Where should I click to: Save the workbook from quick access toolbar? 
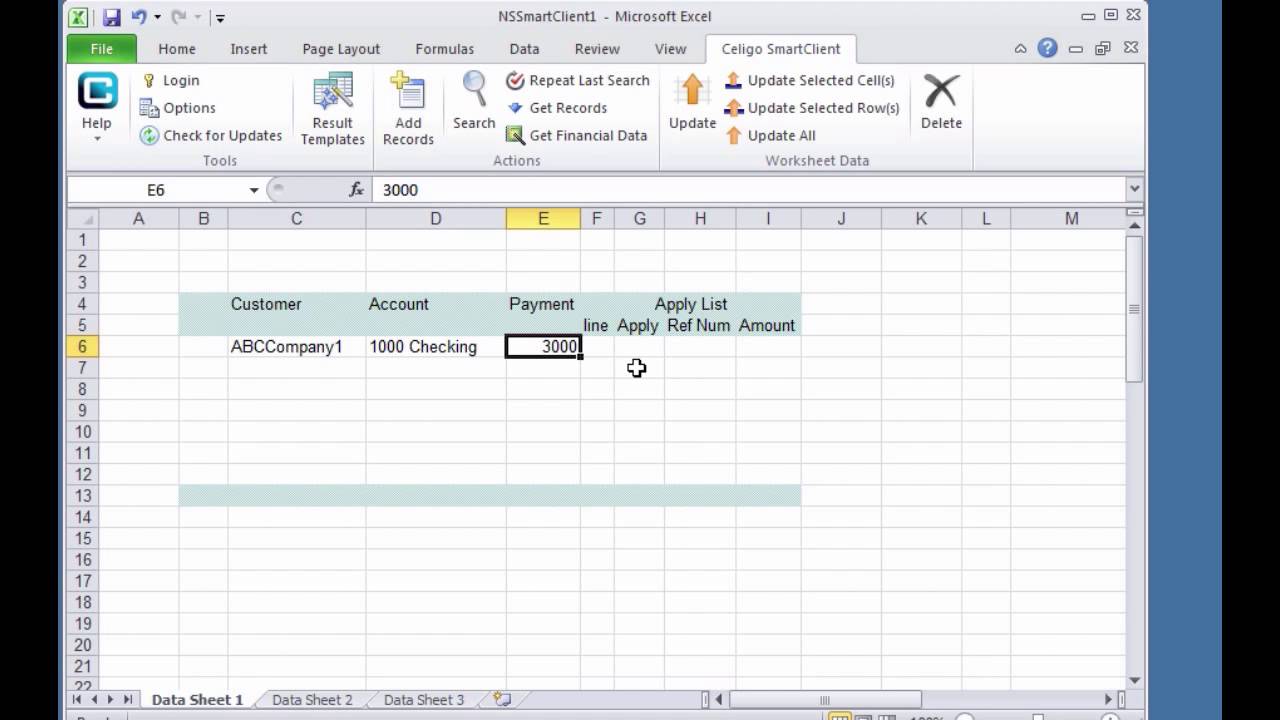(x=111, y=17)
